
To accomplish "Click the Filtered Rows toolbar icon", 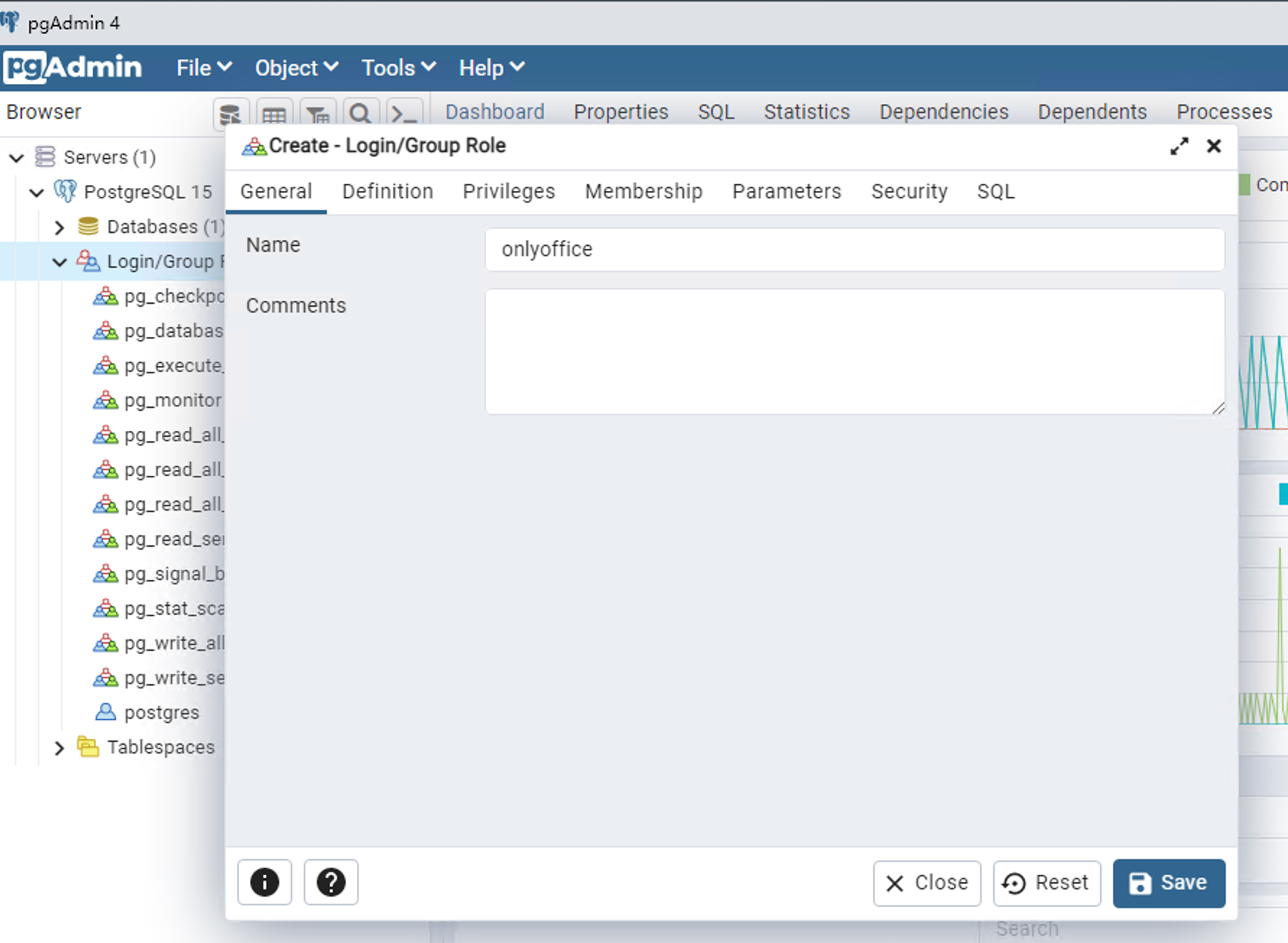I will 317,114.
